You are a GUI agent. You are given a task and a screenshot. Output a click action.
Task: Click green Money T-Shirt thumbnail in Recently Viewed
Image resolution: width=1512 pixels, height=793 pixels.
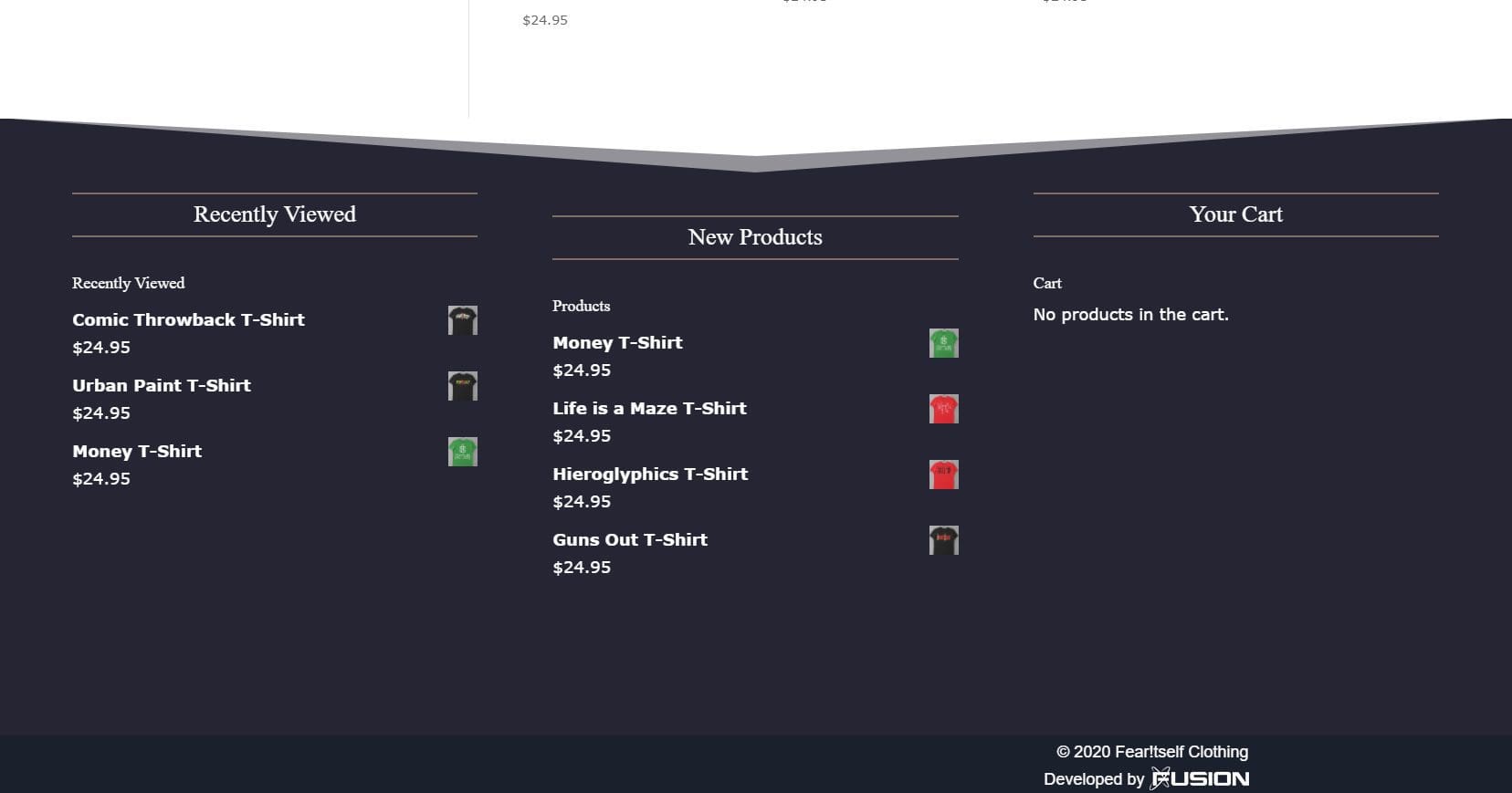tap(462, 452)
